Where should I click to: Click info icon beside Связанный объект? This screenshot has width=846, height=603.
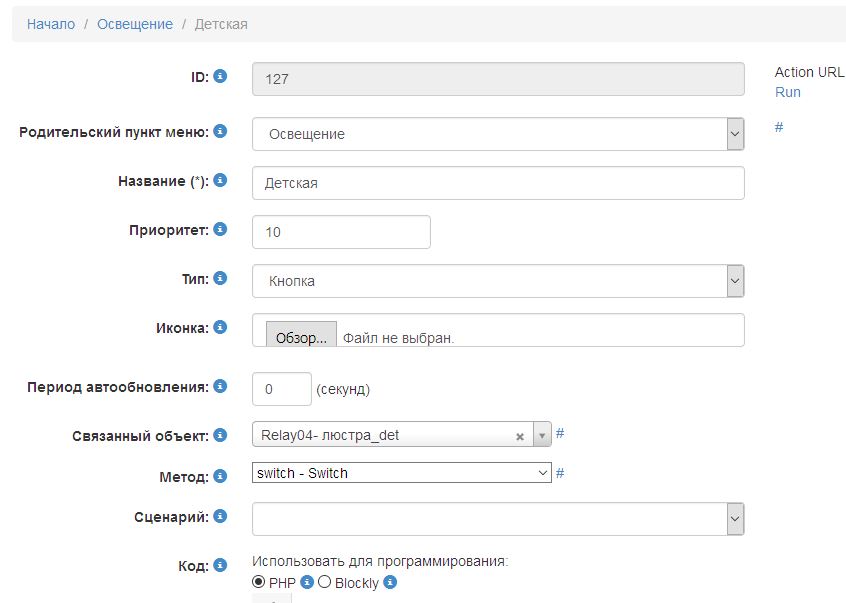[220, 436]
